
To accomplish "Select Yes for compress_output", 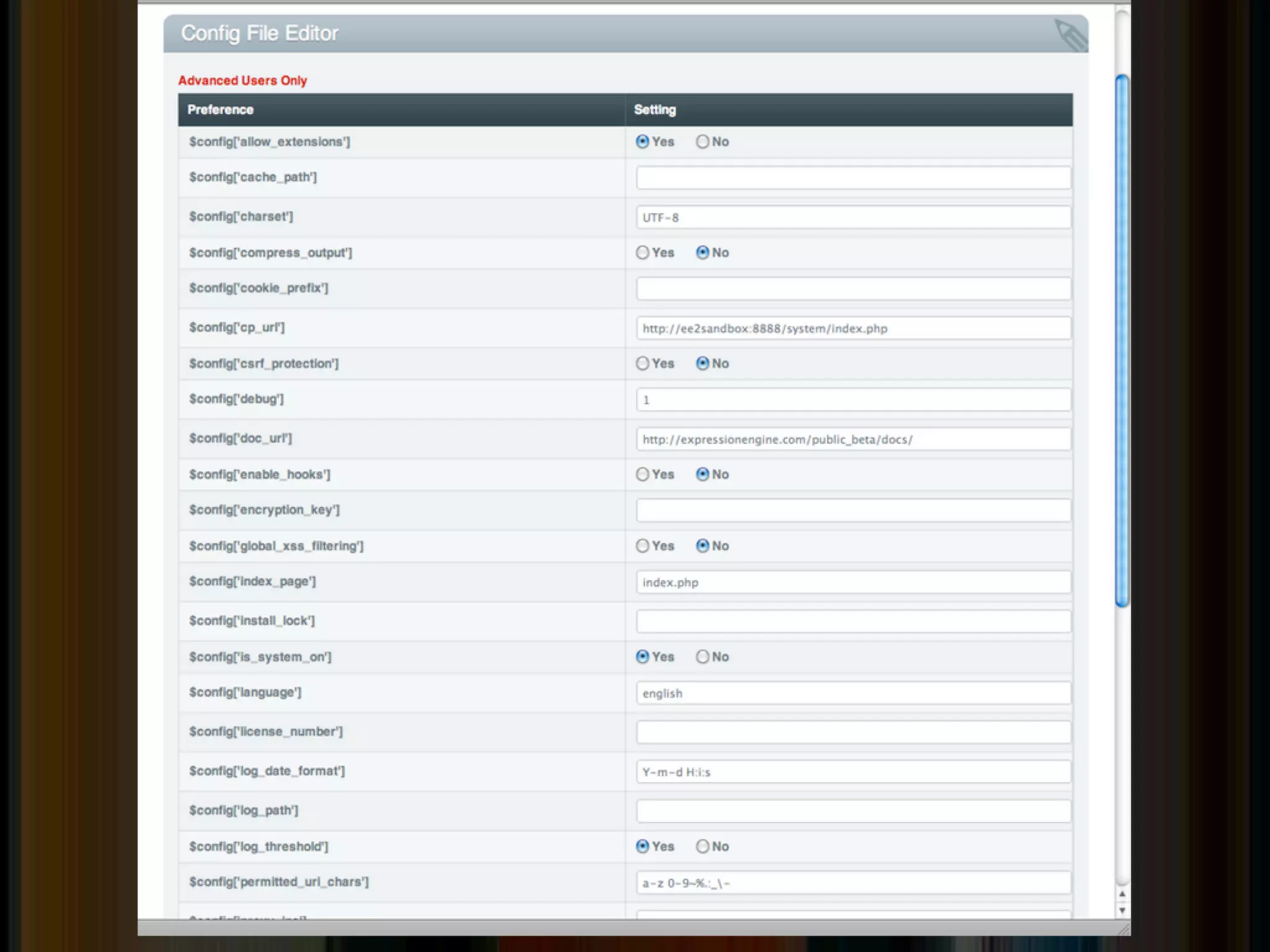I will point(642,253).
